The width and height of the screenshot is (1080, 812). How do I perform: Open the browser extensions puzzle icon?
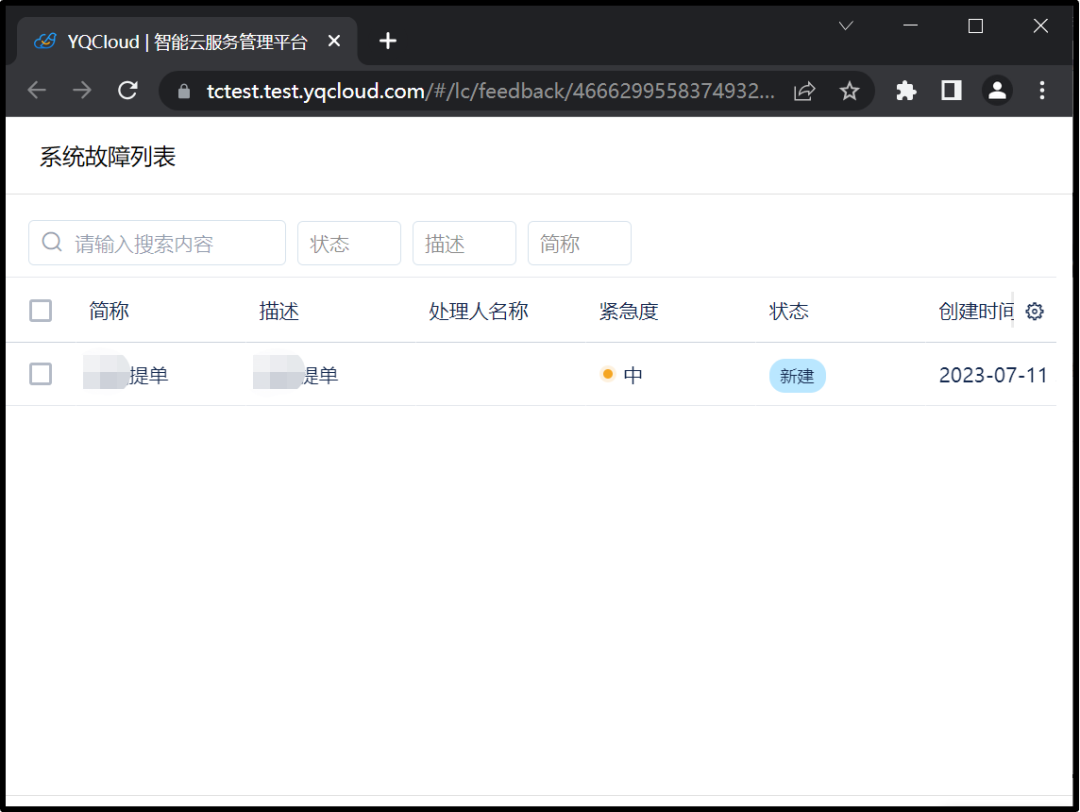point(906,91)
